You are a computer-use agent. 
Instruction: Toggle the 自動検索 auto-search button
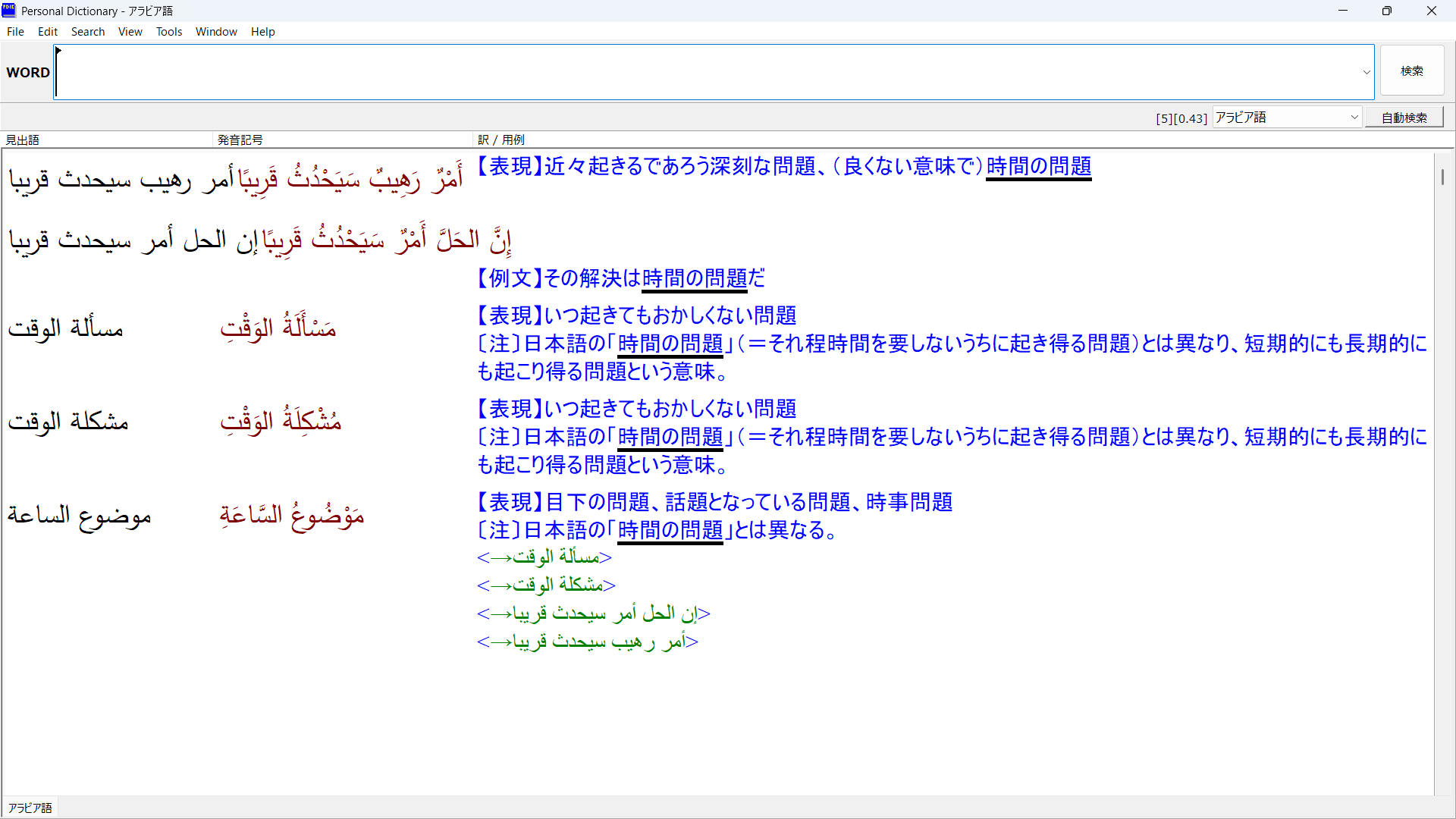pos(1404,118)
